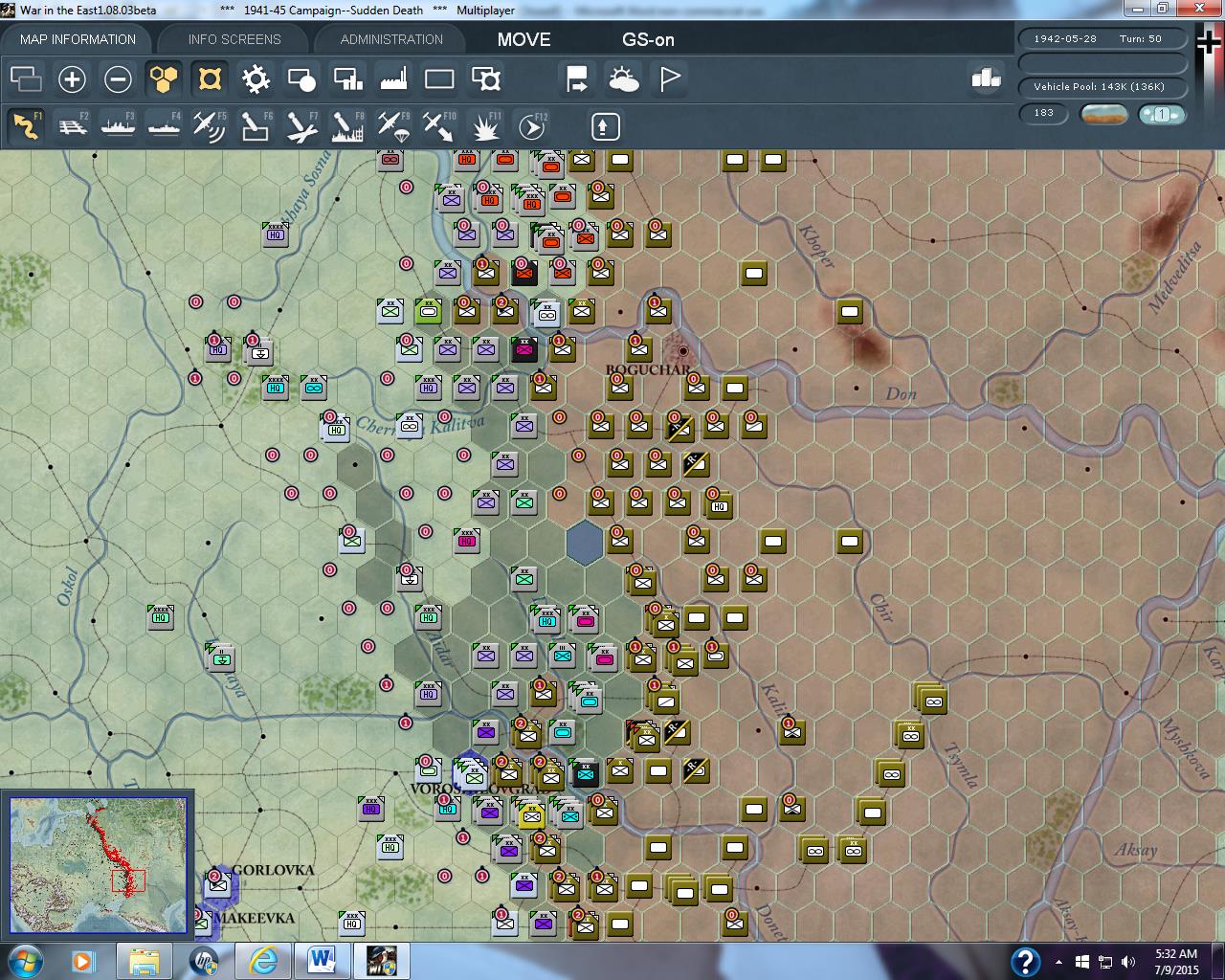Switch to ADMINISTRATION tab
The width and height of the screenshot is (1225, 980).
[x=391, y=39]
